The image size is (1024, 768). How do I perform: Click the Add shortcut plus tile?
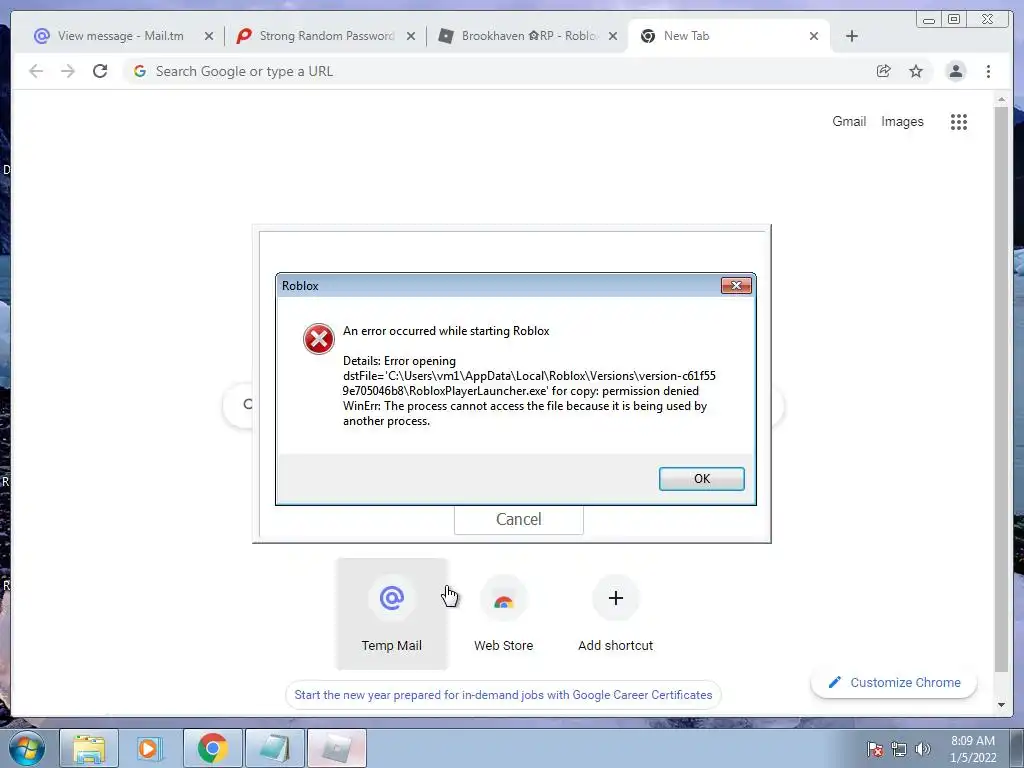click(615, 614)
